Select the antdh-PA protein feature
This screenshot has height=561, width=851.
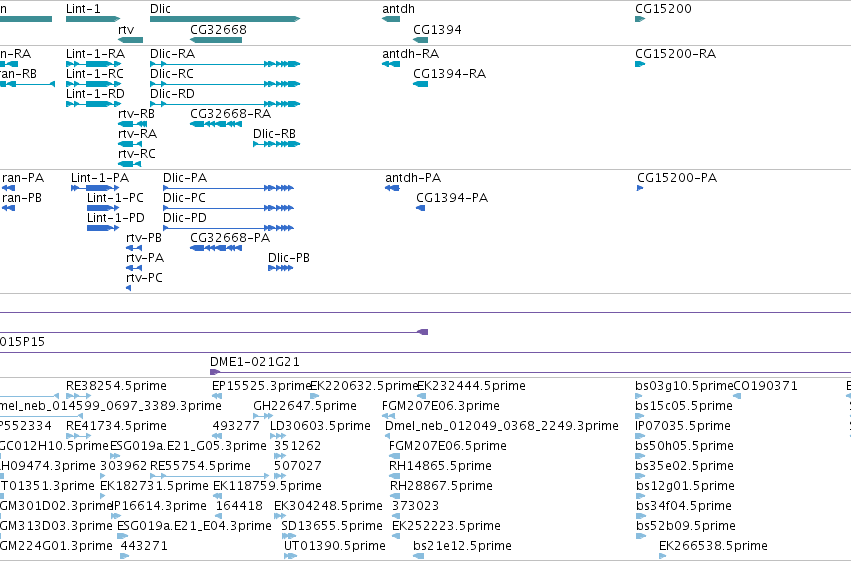(x=392, y=188)
